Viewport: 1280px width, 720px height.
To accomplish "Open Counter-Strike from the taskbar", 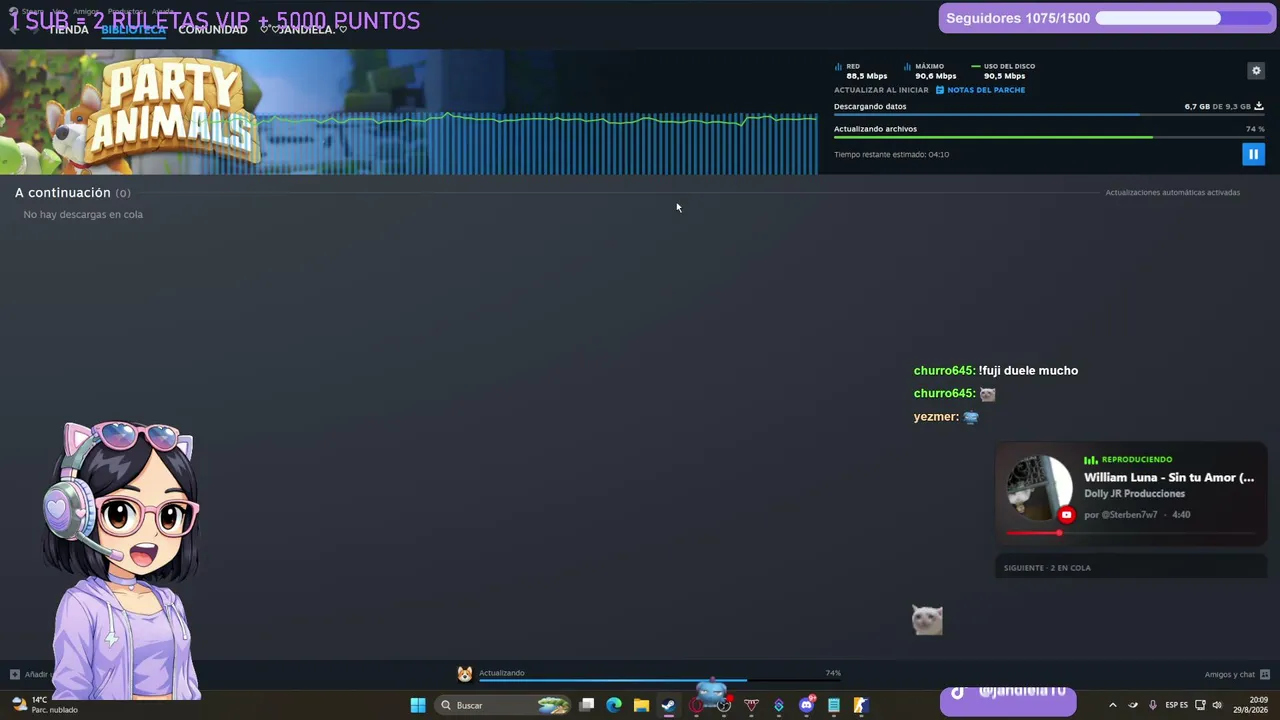I will pos(861,705).
